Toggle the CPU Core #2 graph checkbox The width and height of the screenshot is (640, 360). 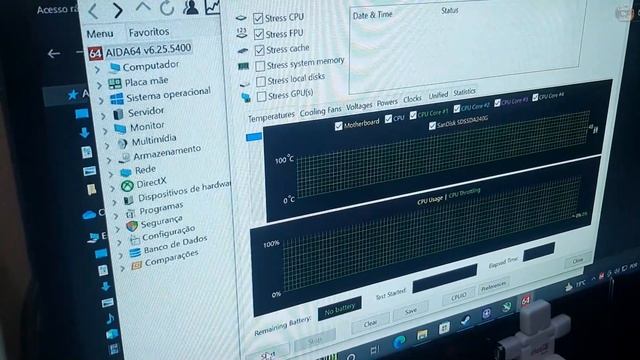pos(457,109)
